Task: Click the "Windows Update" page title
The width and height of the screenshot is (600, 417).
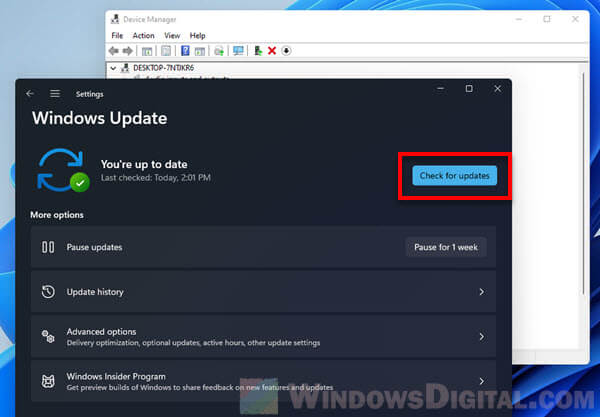Action: pos(99,118)
